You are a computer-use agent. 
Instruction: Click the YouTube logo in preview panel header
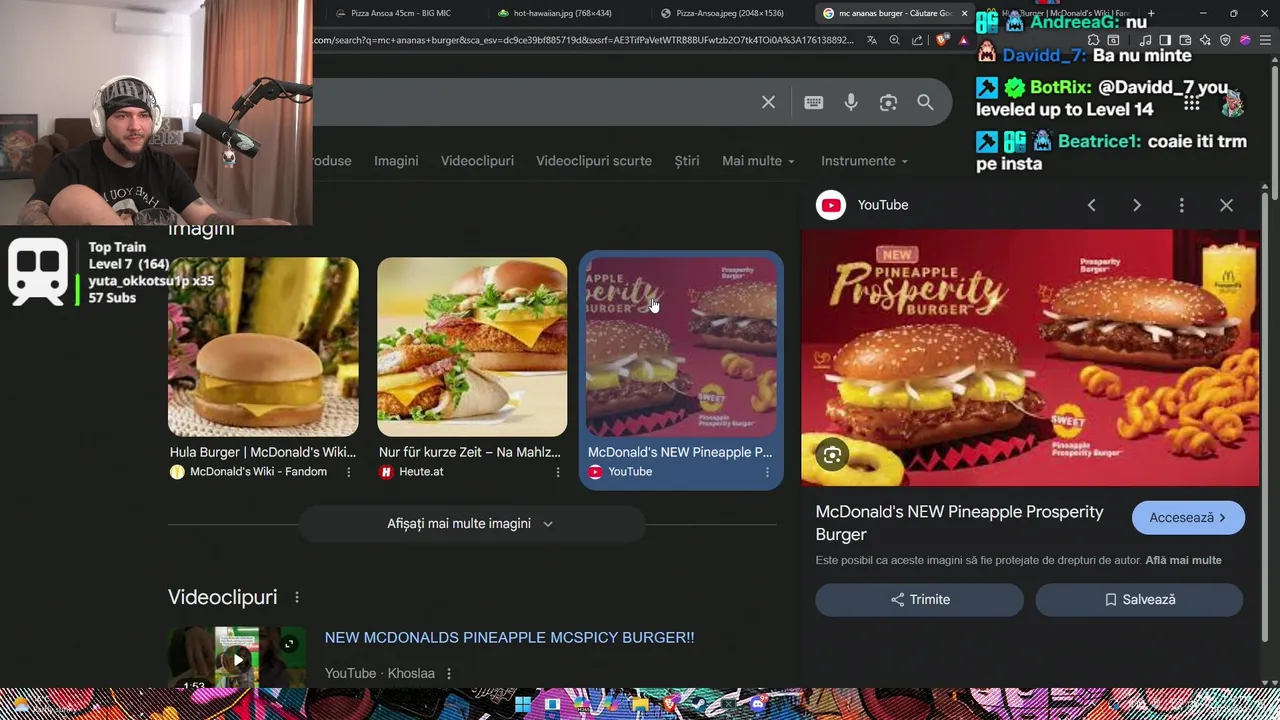click(x=831, y=205)
